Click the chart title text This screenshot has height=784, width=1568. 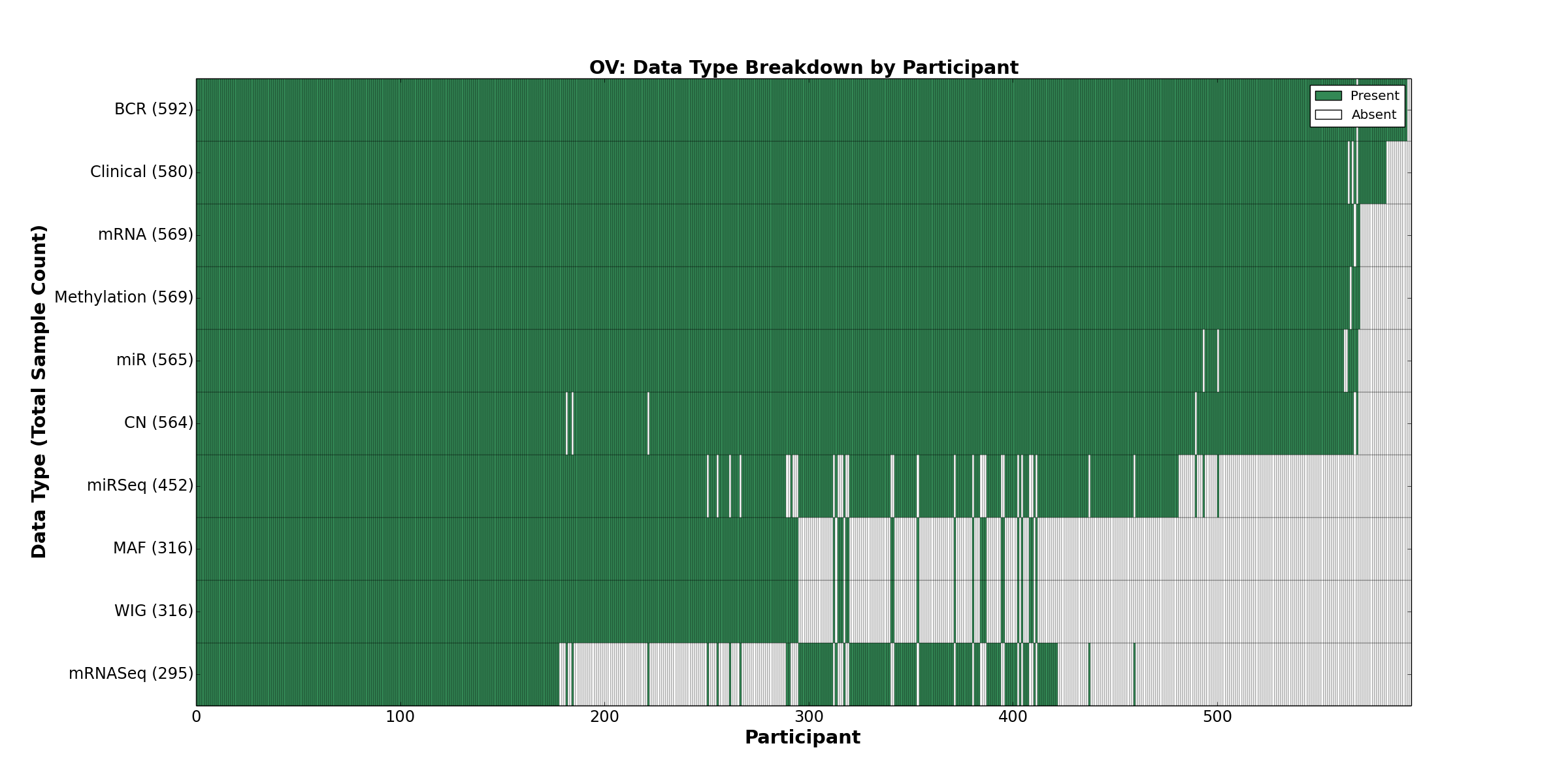(804, 68)
